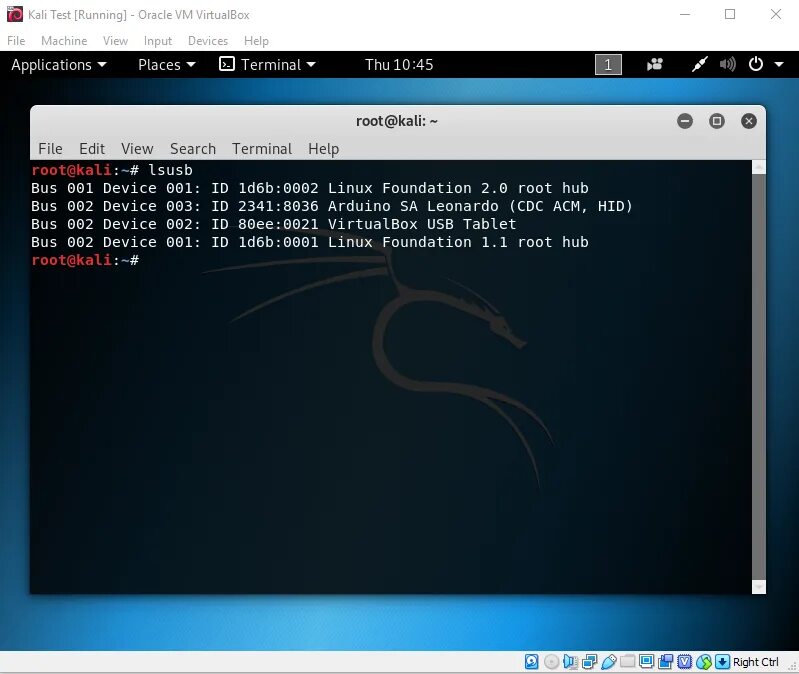Click the network adapters status icon

[590, 662]
